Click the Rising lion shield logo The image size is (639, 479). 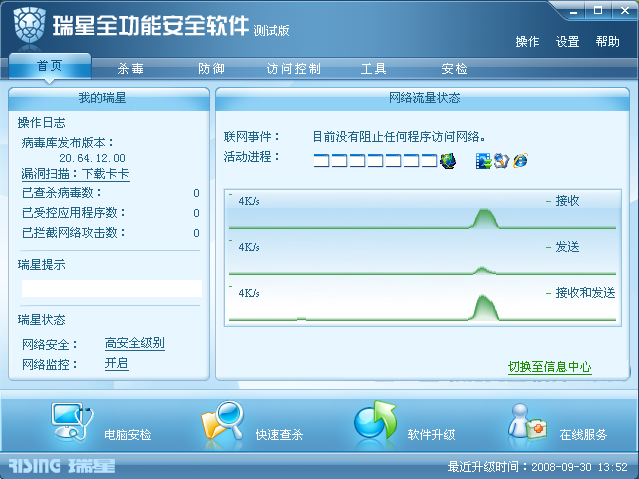(29, 25)
